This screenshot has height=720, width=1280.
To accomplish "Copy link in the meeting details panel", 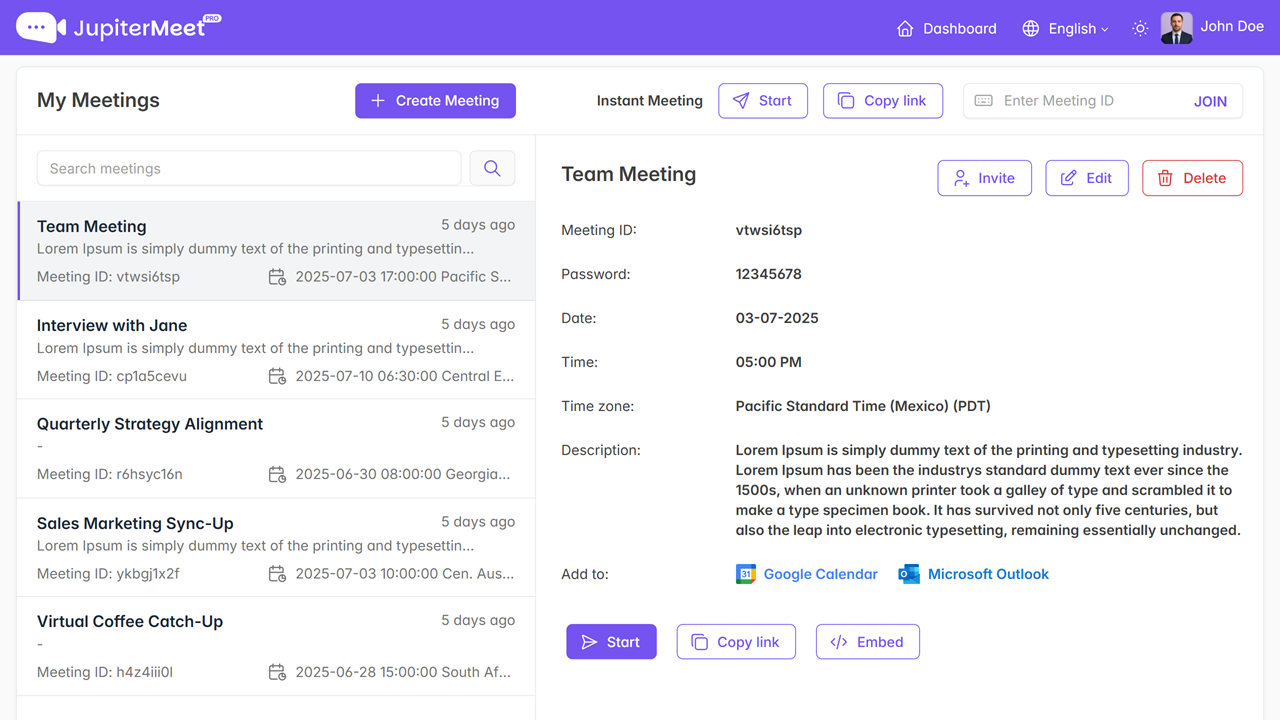I will pos(736,642).
